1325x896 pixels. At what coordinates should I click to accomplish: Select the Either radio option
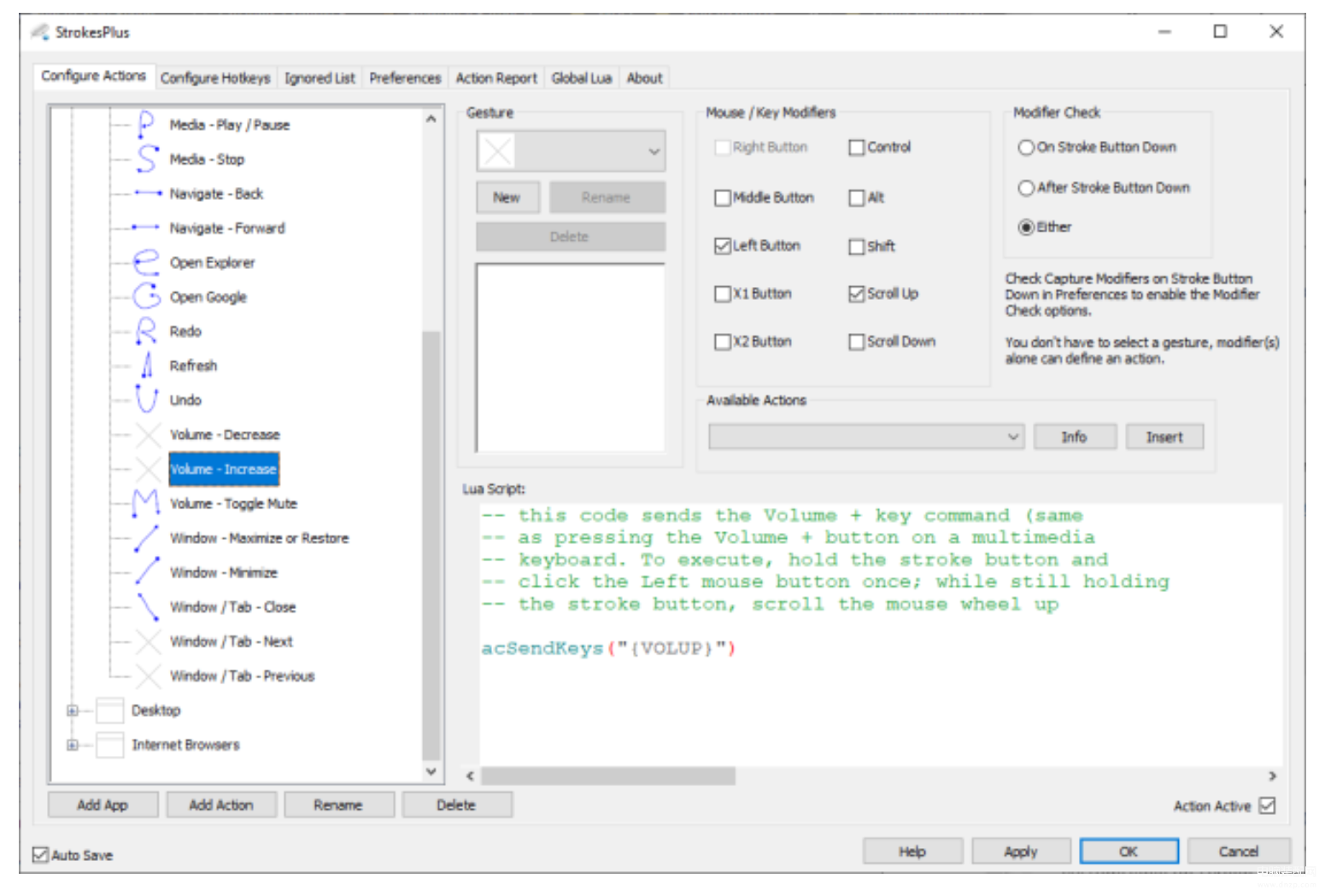[1026, 227]
